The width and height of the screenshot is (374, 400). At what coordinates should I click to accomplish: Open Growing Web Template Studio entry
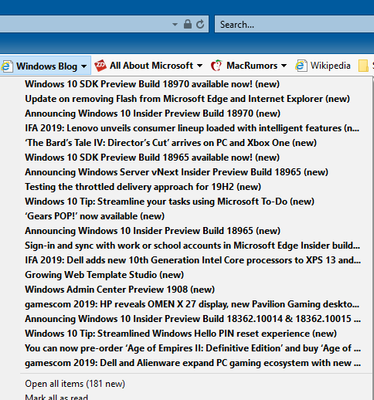104,275
